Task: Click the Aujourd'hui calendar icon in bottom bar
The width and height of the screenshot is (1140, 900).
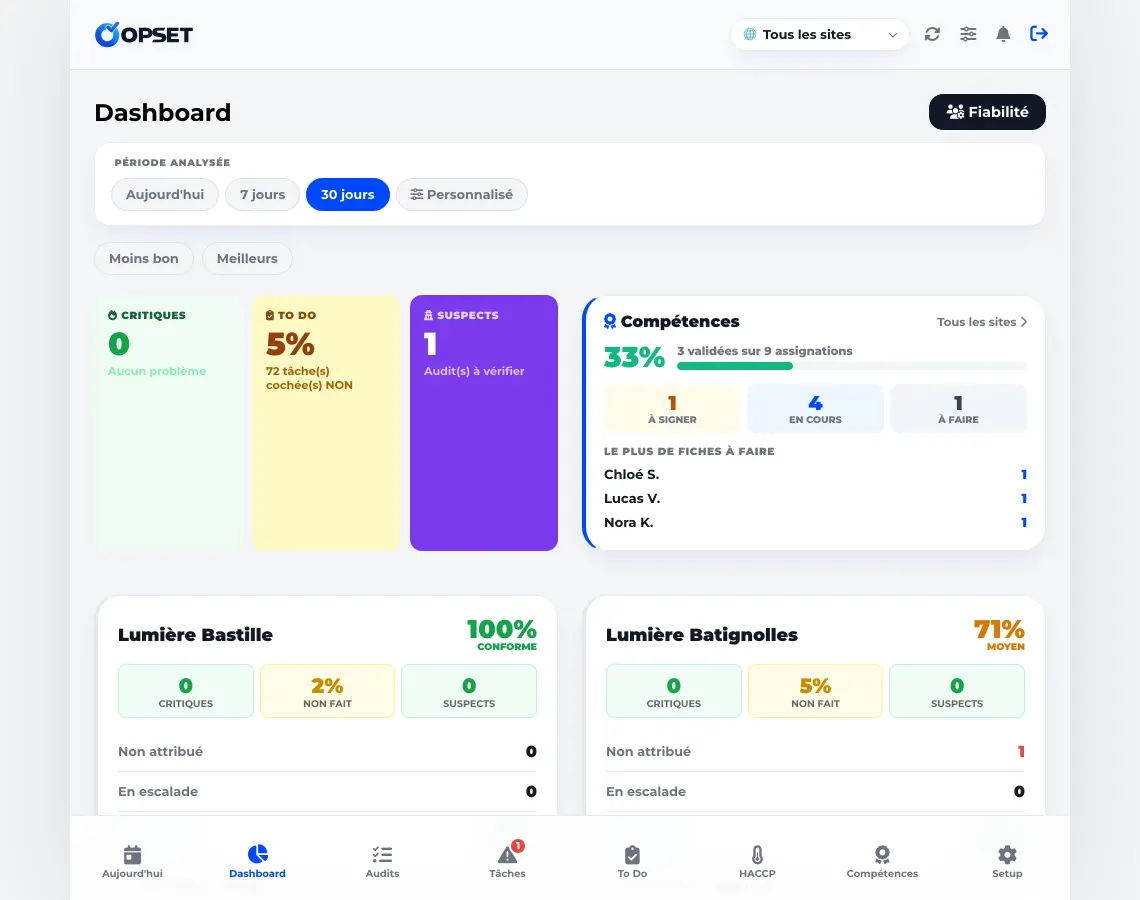Action: [x=132, y=854]
